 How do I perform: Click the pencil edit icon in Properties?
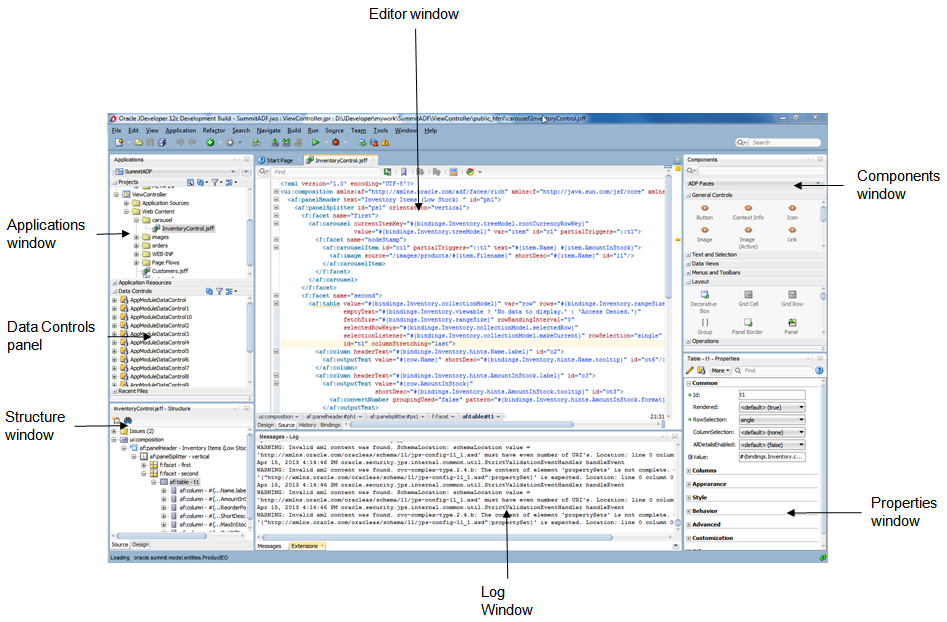pos(690,370)
